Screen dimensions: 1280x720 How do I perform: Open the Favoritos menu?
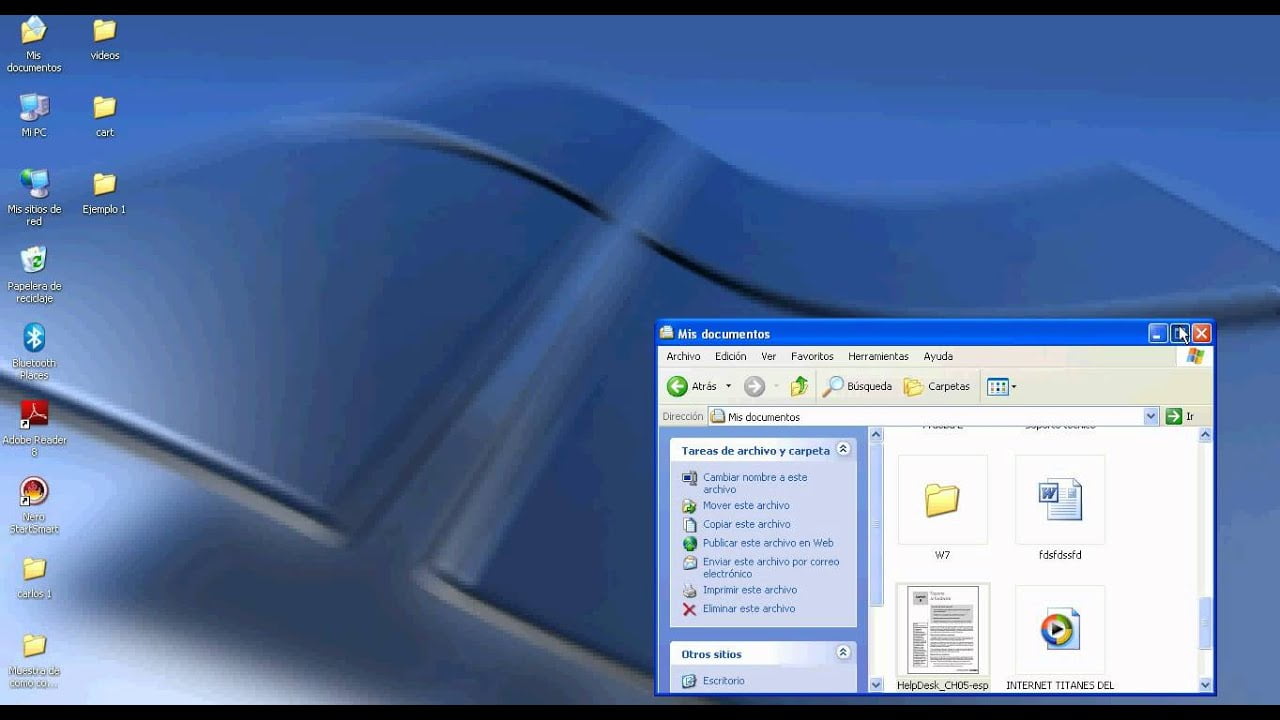click(x=812, y=356)
